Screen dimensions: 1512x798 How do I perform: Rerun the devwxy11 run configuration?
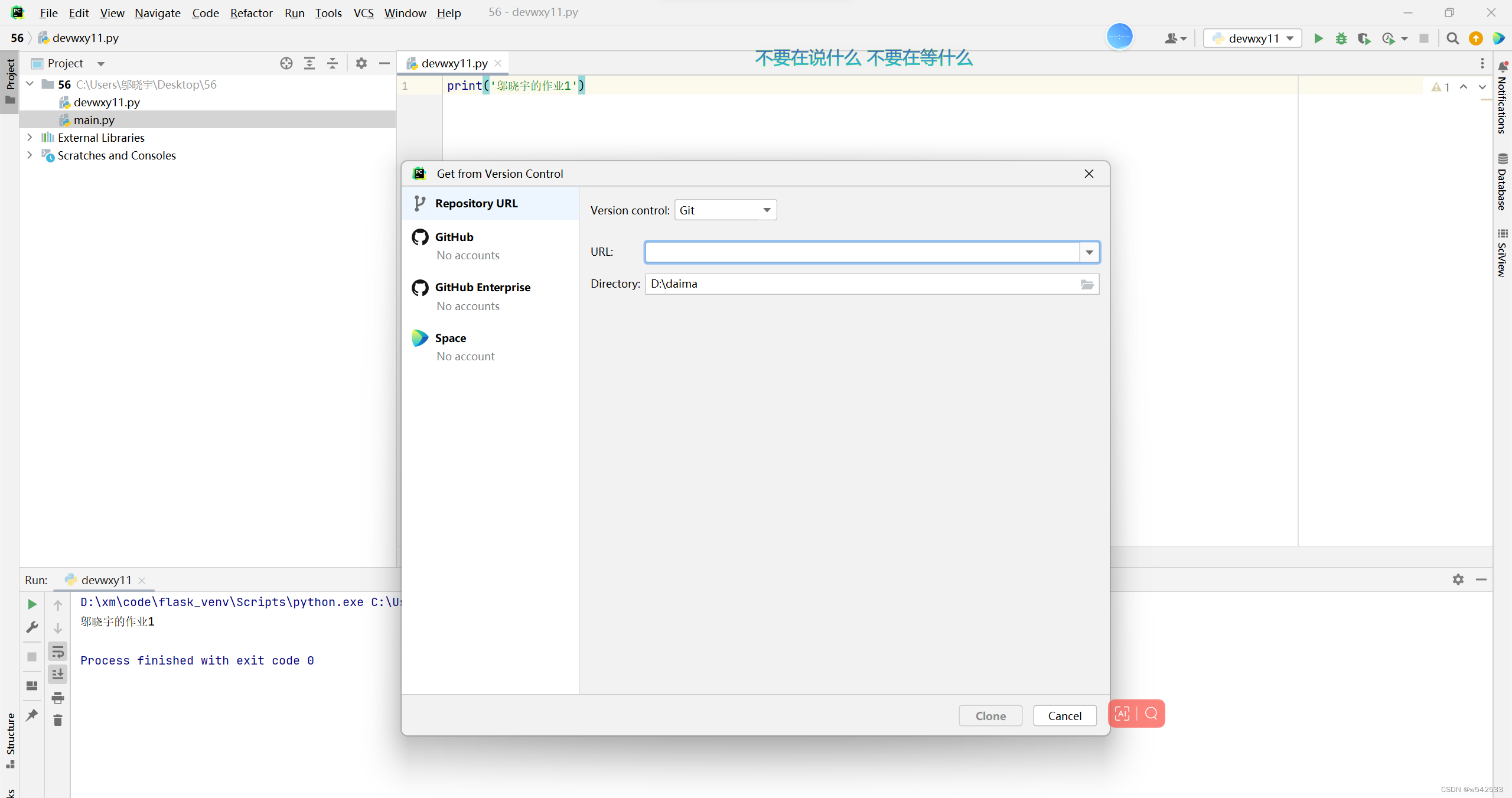coord(31,604)
